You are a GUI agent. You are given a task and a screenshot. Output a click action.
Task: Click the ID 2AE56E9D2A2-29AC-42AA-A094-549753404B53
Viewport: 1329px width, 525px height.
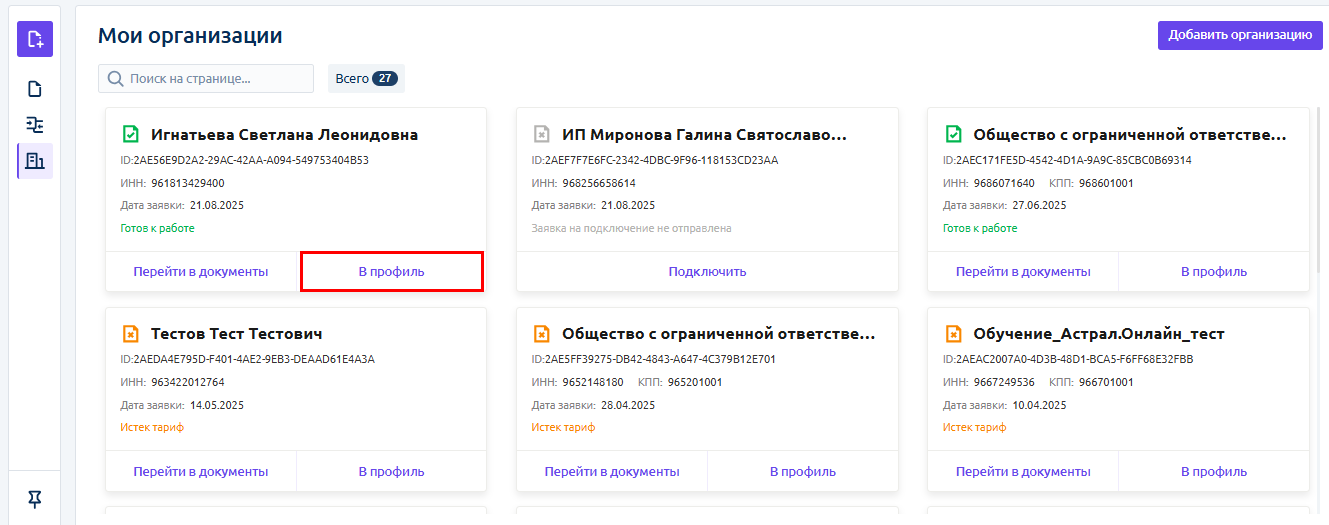click(x=253, y=160)
